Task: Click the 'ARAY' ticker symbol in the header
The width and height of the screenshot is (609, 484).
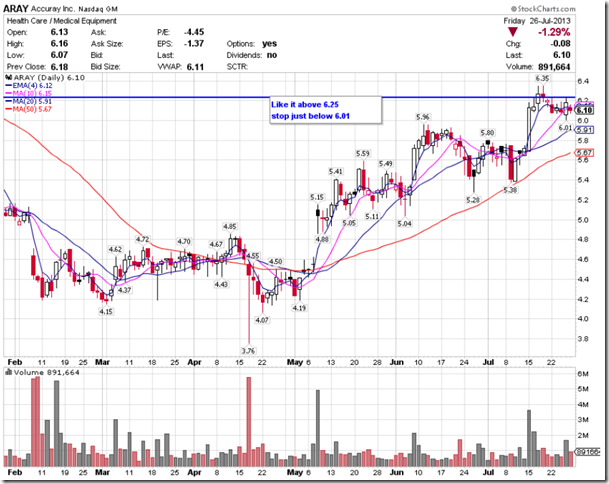Action: pyautogui.click(x=15, y=9)
